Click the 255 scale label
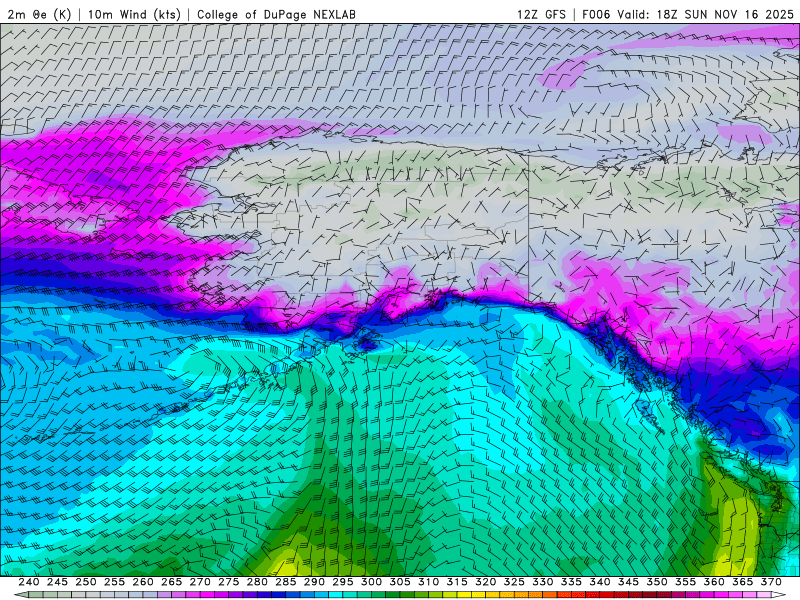 pos(114,582)
